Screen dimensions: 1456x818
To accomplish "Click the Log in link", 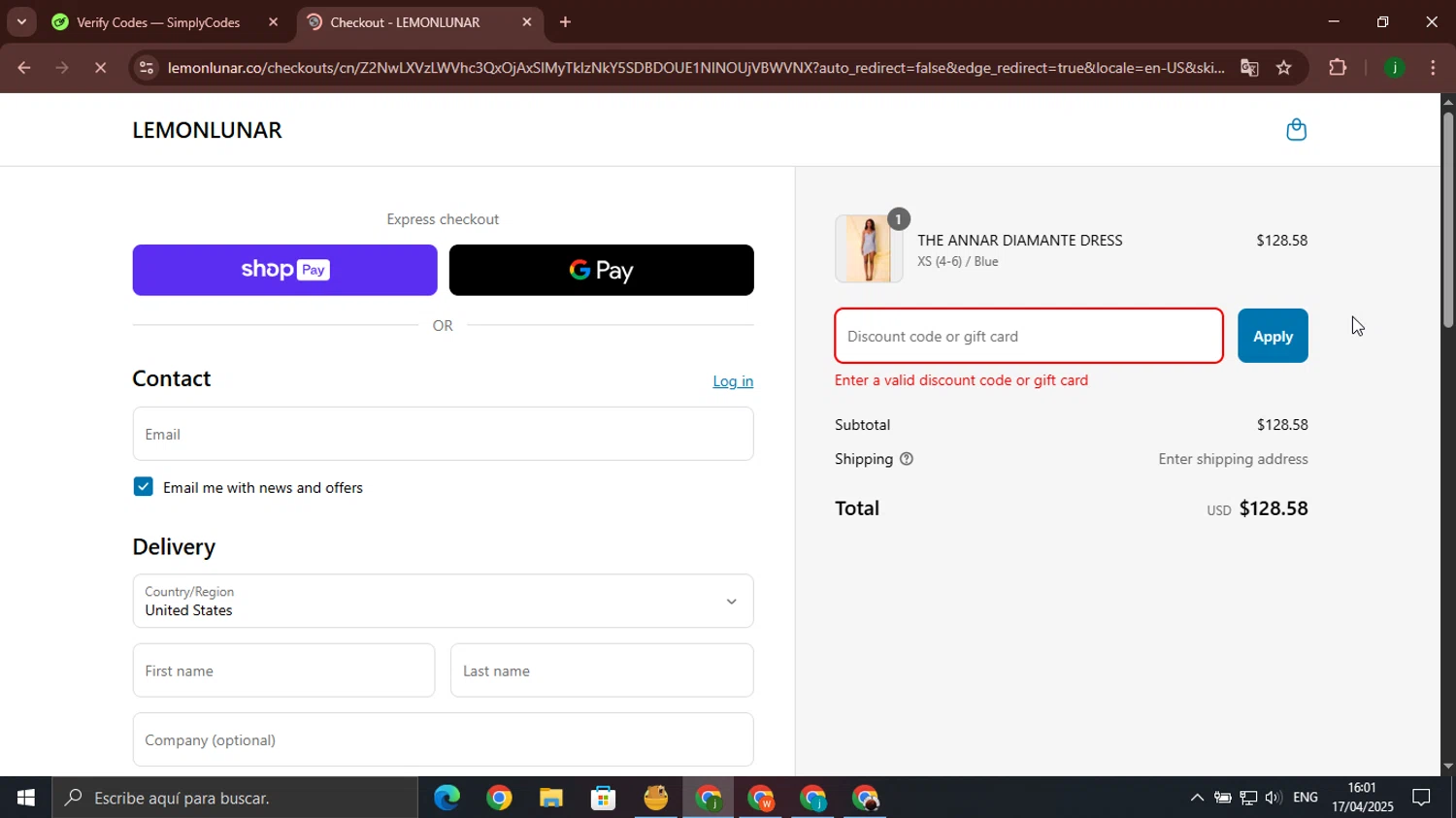I will (x=733, y=381).
